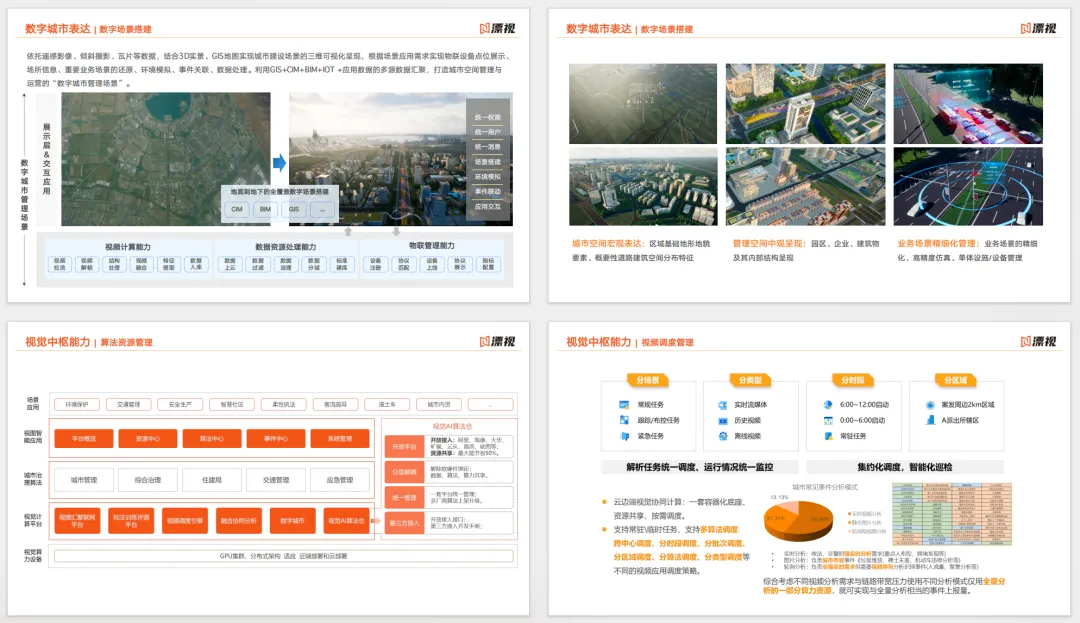1080x623 pixels.
Task: Click the orange pie chart
Action: (798, 522)
